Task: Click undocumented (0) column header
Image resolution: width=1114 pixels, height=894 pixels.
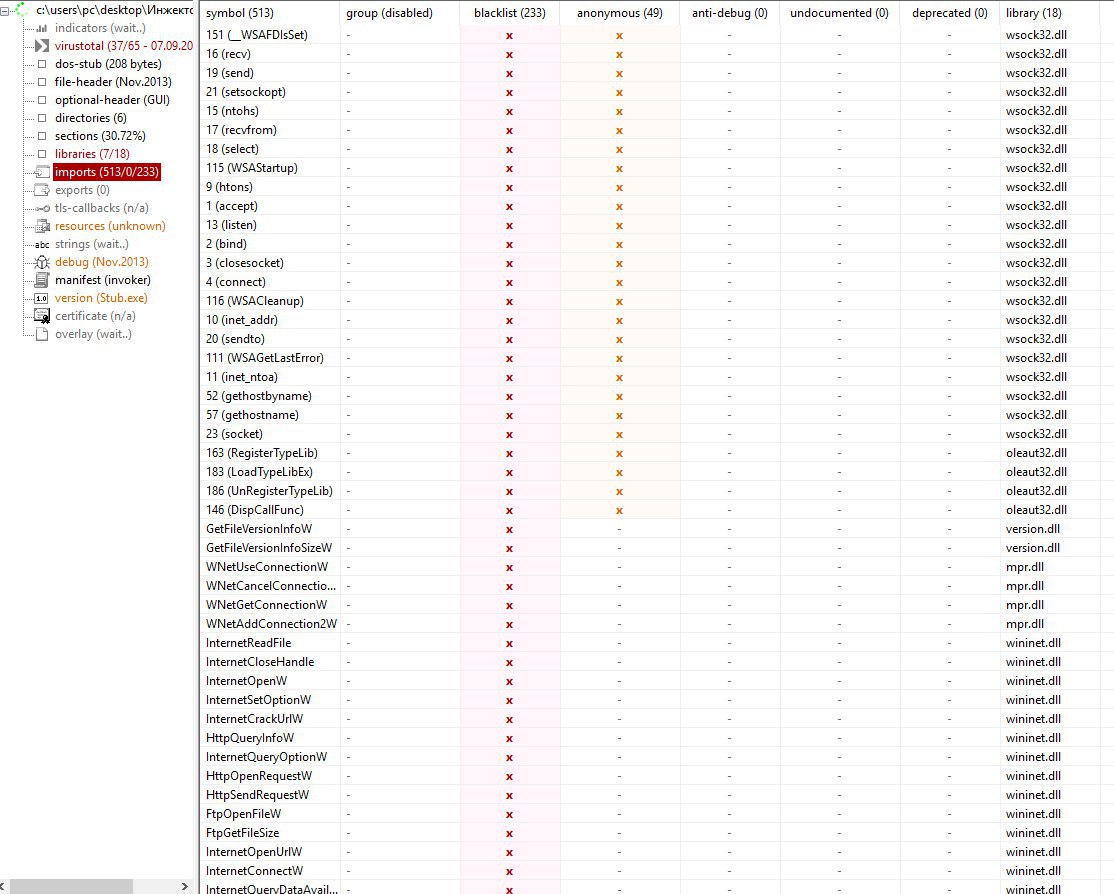Action: [839, 13]
